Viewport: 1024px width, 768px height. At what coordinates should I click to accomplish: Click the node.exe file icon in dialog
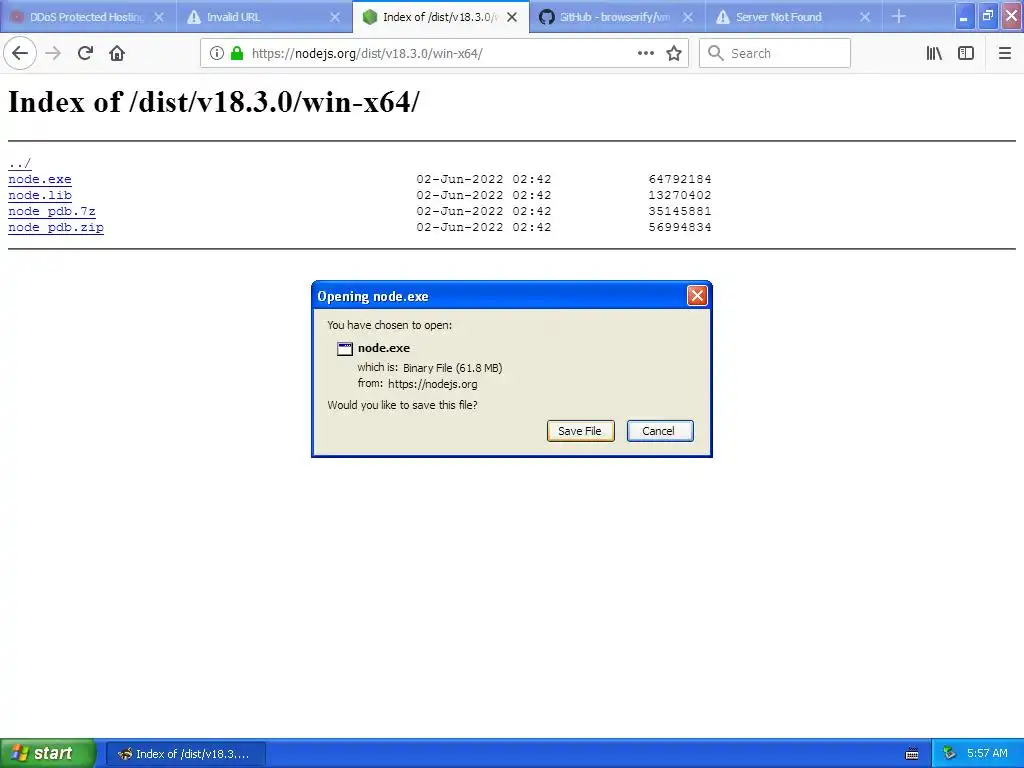point(345,349)
